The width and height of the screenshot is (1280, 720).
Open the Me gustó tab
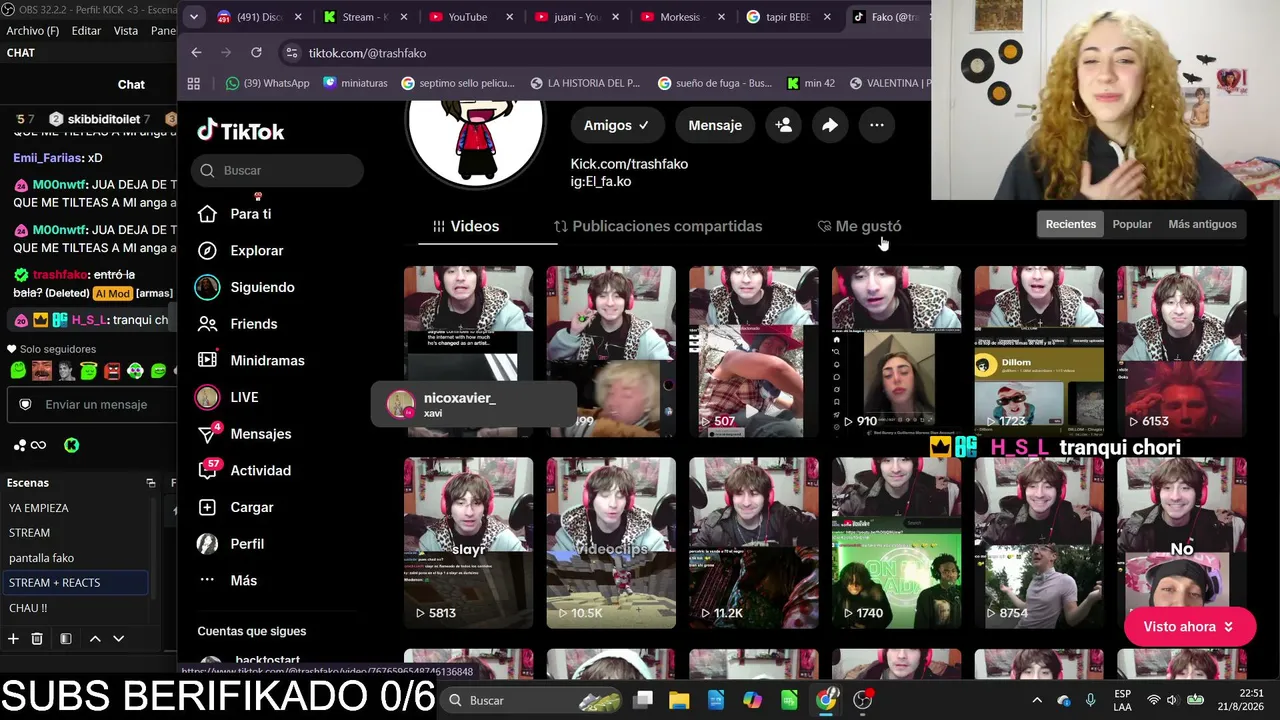[859, 226]
